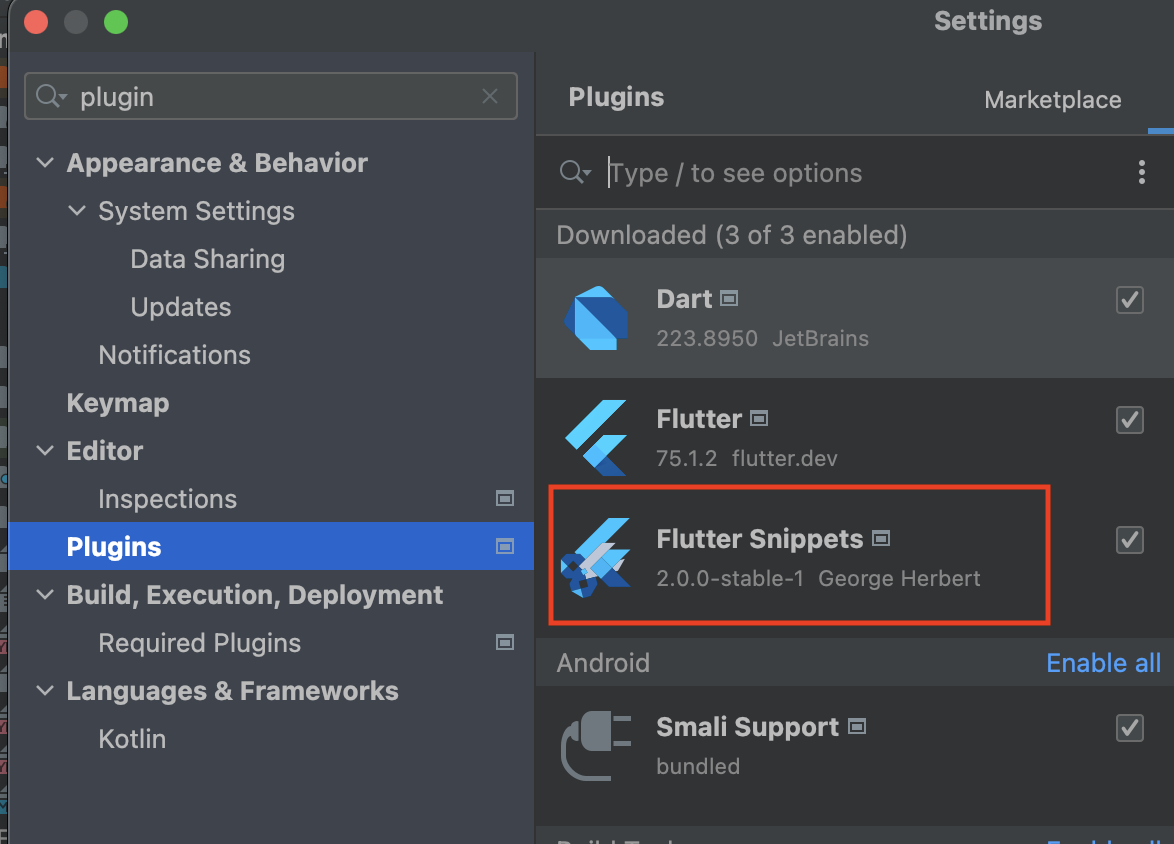Click the Smali Support plug icon
1174x844 pixels.
pos(596,746)
